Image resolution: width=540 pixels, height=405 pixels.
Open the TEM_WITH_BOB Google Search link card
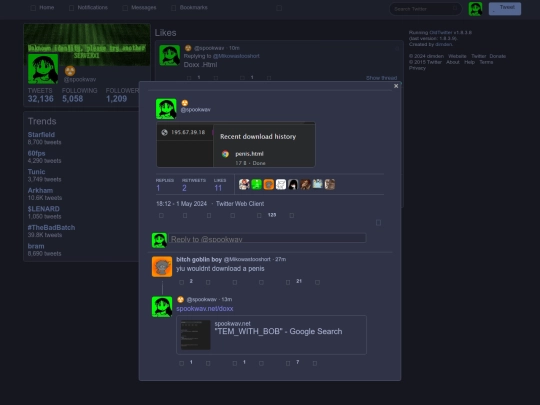tap(271, 335)
